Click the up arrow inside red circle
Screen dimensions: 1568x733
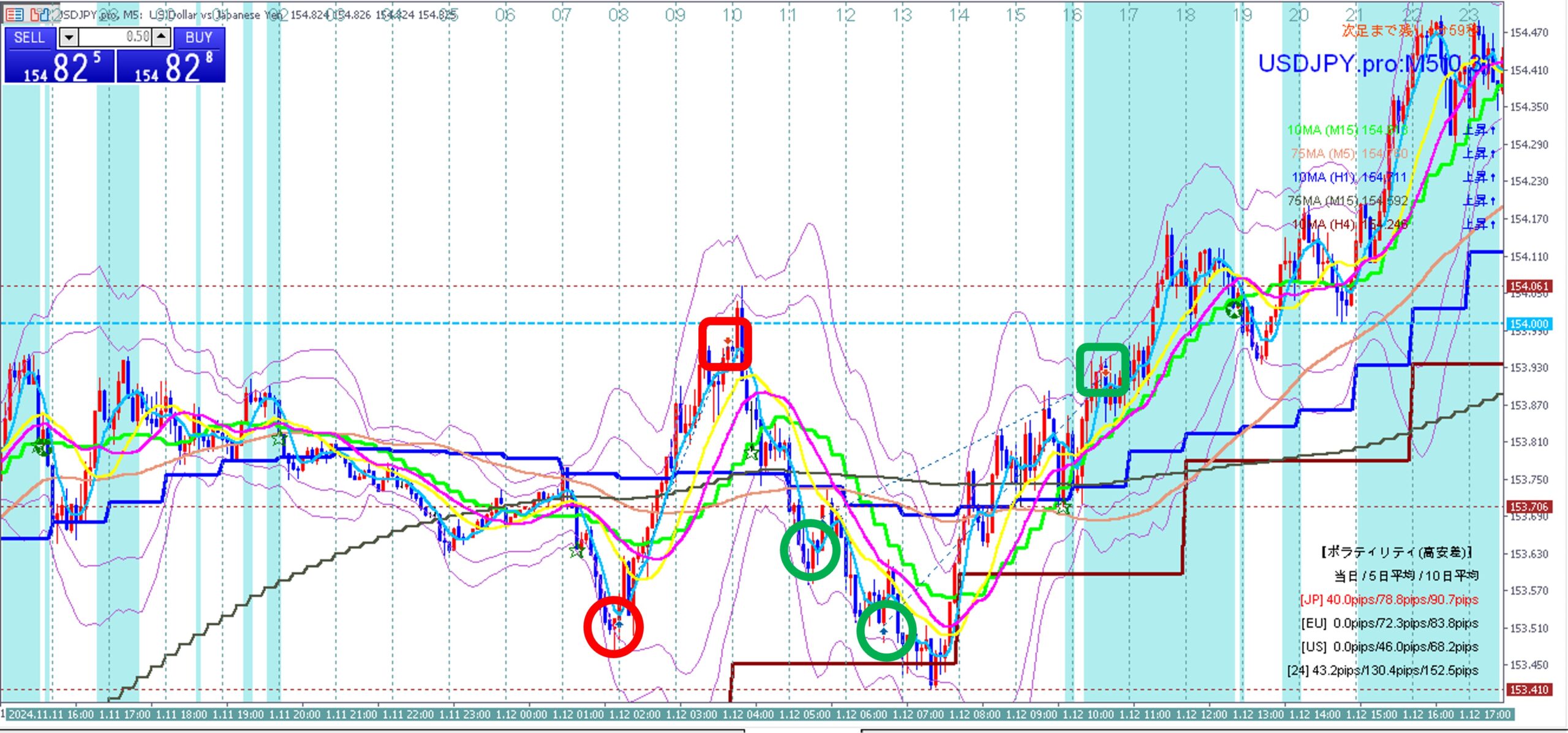tap(619, 624)
